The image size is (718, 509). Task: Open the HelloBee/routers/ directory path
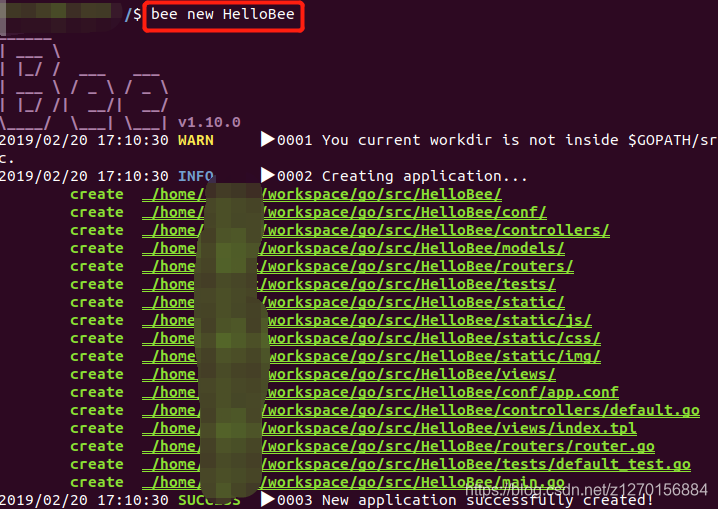pyautogui.click(x=358, y=266)
